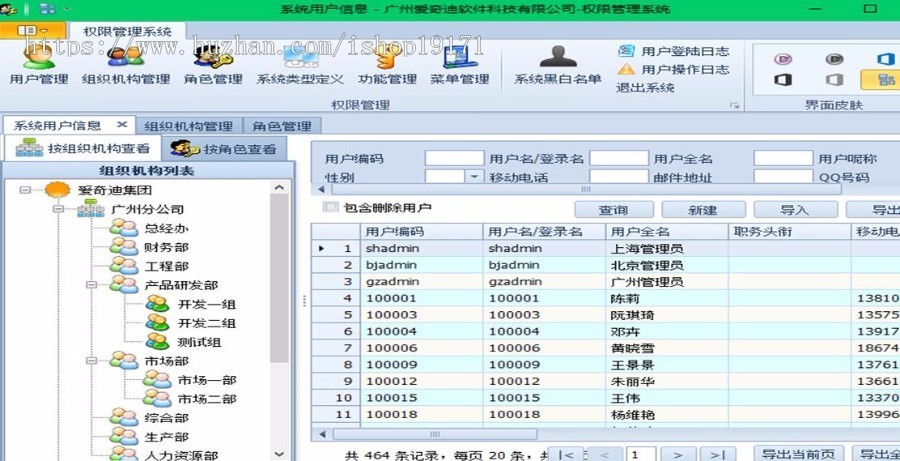Sort by 用户编码 column header
900x461 pixels.
coord(421,232)
